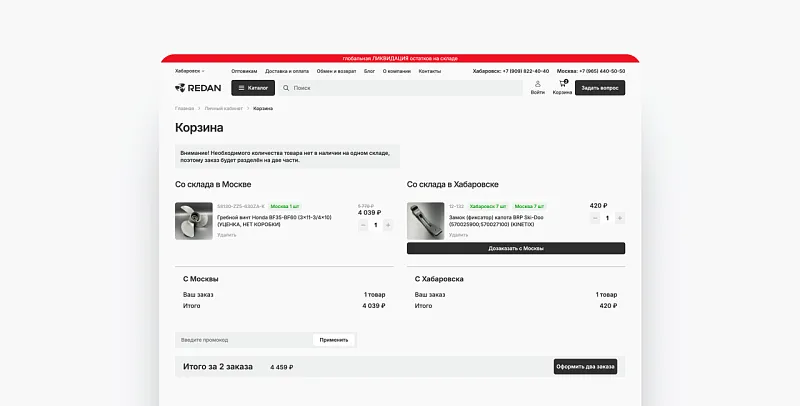Click the search magnifier icon
800x406 pixels.
[286, 88]
